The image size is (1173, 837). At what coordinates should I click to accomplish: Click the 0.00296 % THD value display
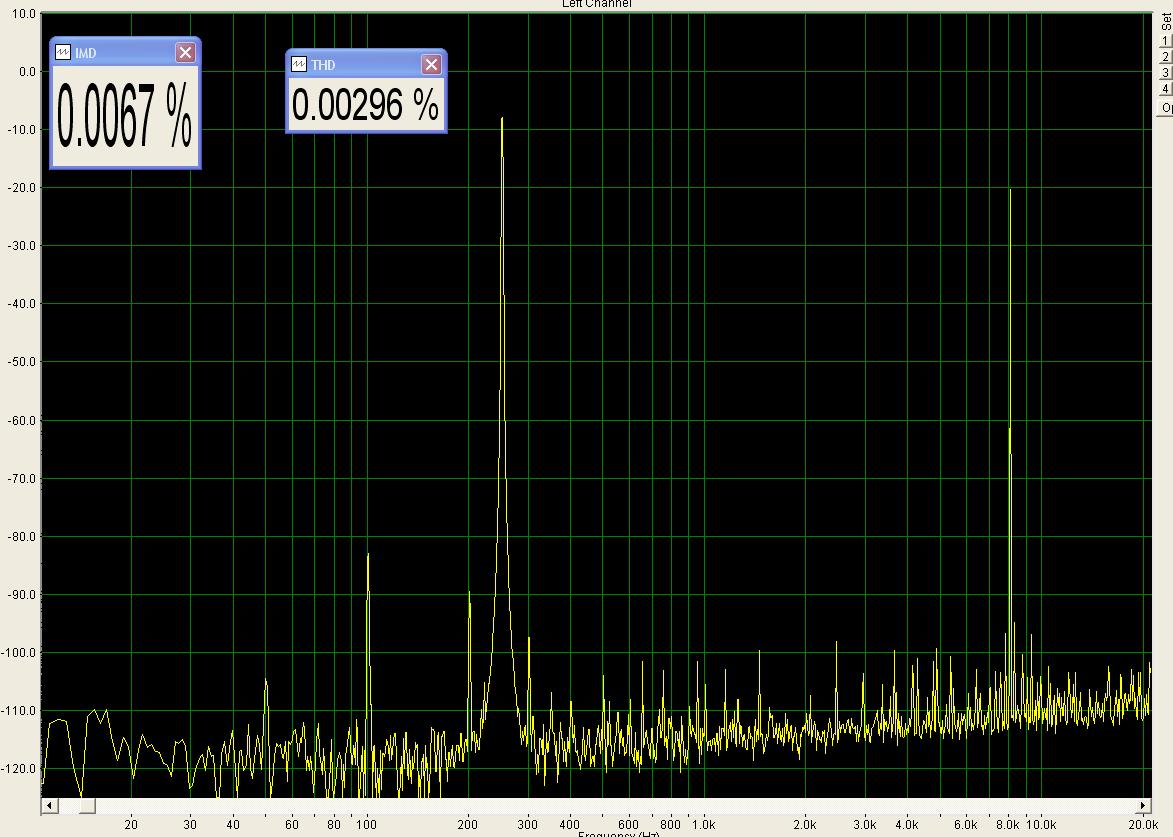tap(366, 104)
